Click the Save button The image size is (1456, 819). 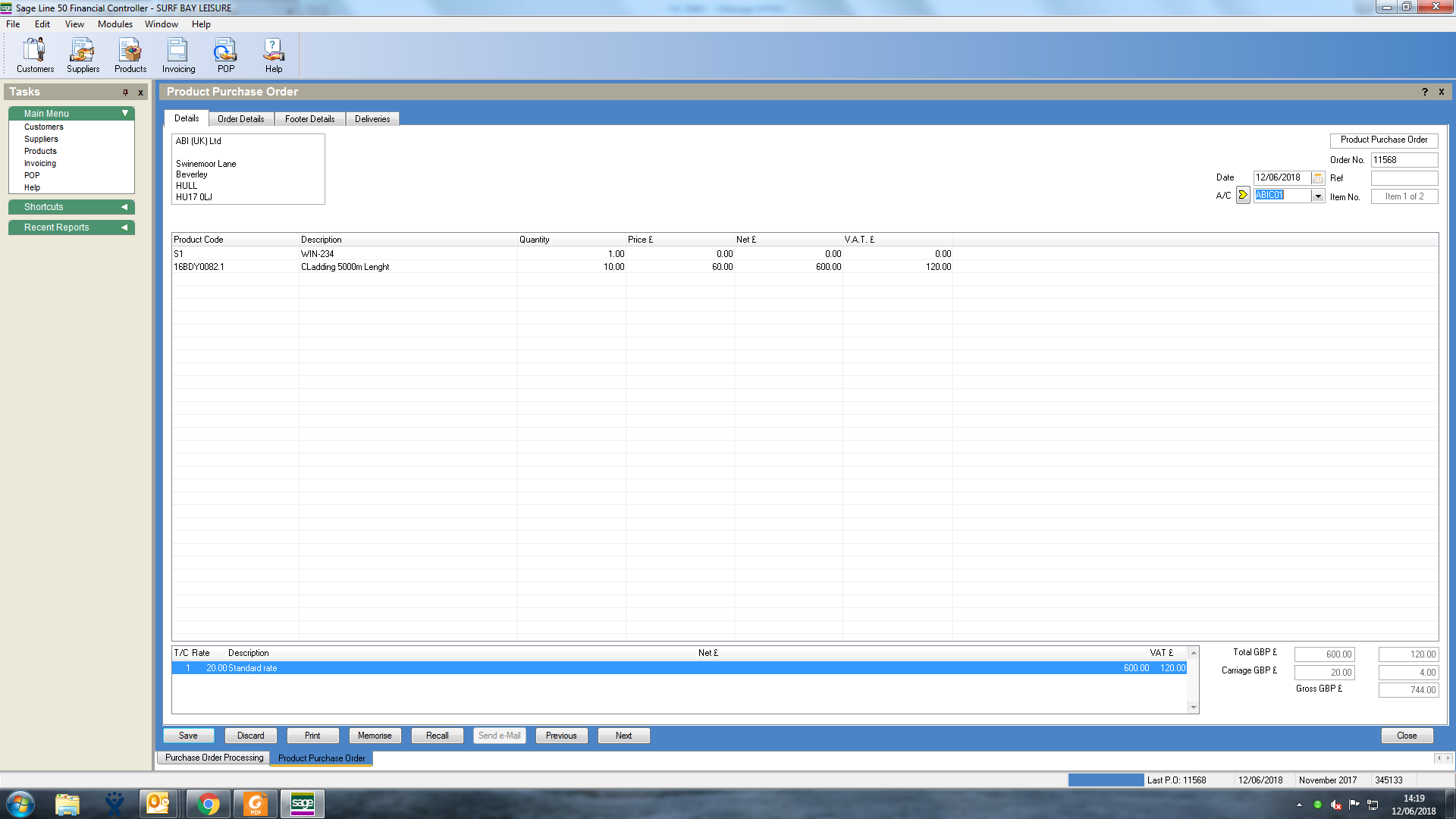coord(188,736)
